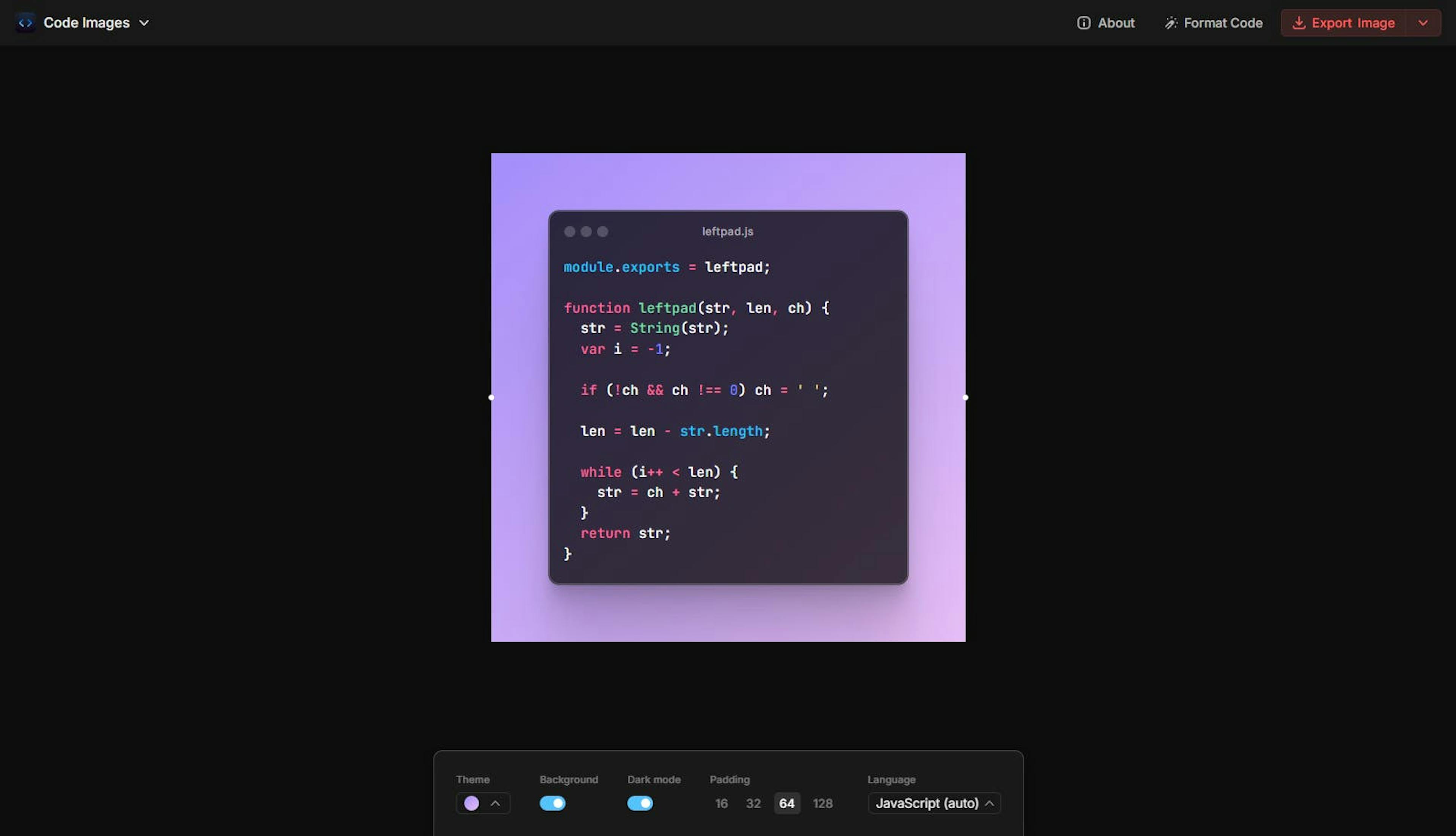The width and height of the screenshot is (1456, 836).
Task: Click the first gray window dot
Action: [x=570, y=231]
